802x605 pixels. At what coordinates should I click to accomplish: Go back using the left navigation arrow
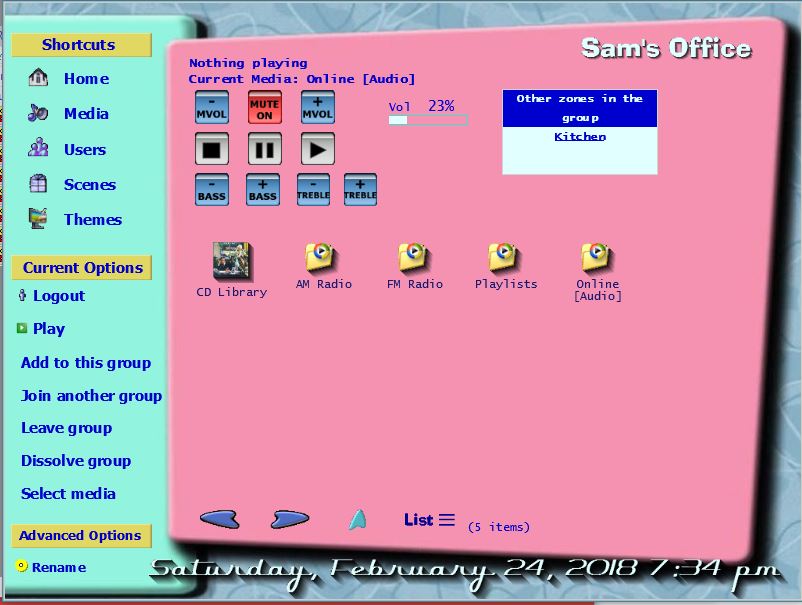(x=220, y=518)
